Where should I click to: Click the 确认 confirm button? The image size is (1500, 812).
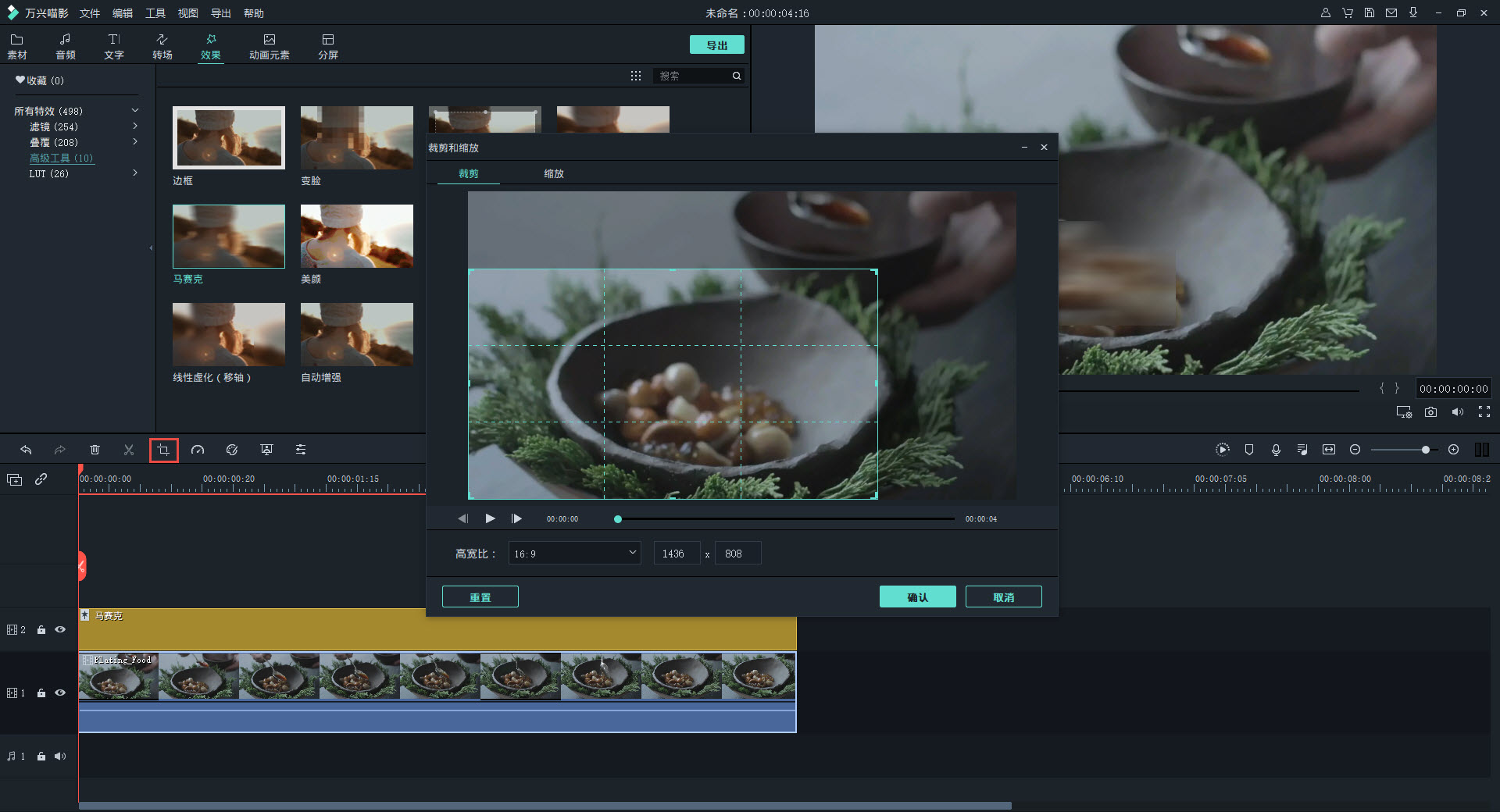917,597
